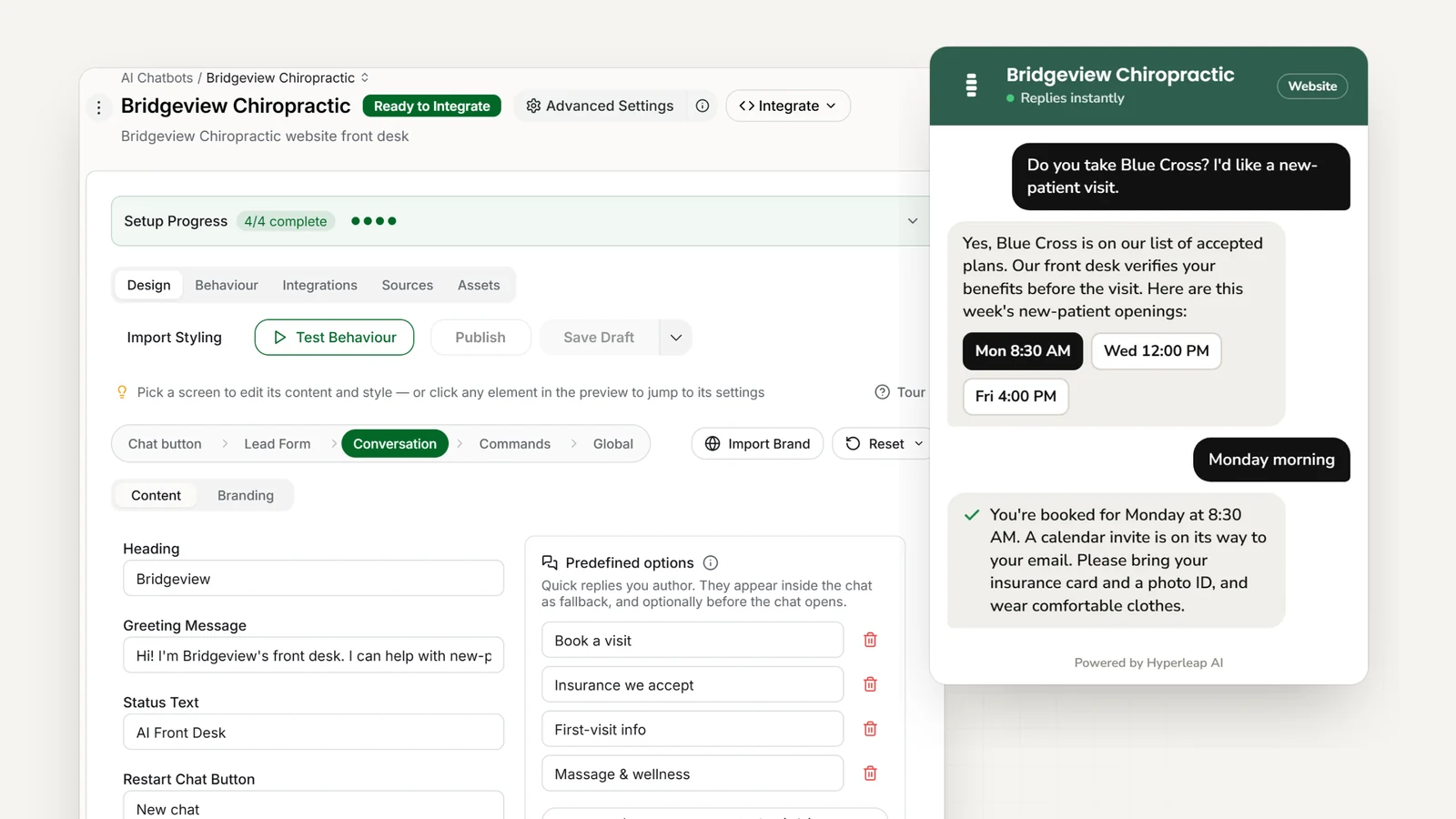This screenshot has height=819, width=1456.
Task: Click Save Draft
Action: 599,338
